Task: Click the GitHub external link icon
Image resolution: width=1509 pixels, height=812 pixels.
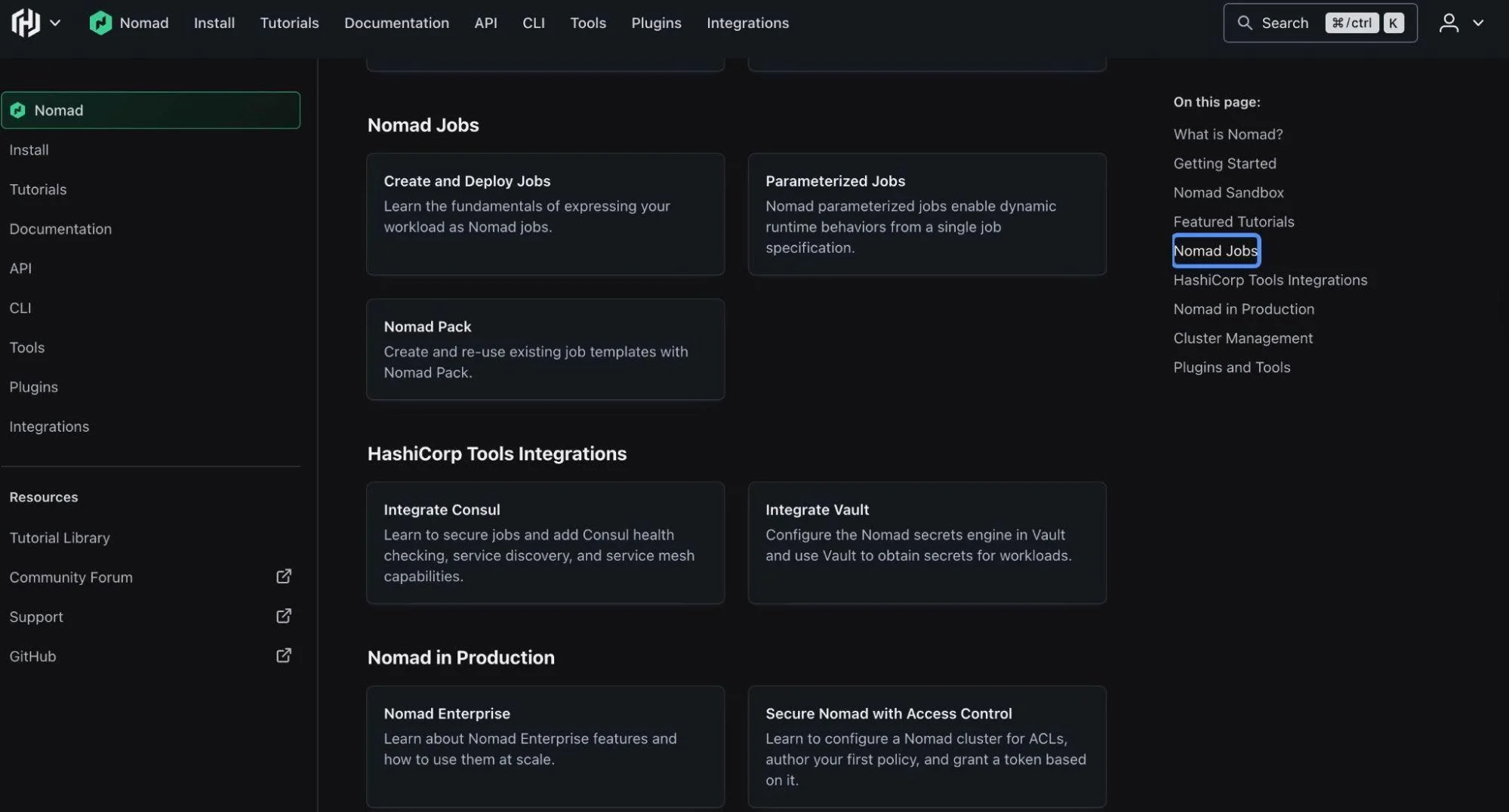Action: point(284,656)
